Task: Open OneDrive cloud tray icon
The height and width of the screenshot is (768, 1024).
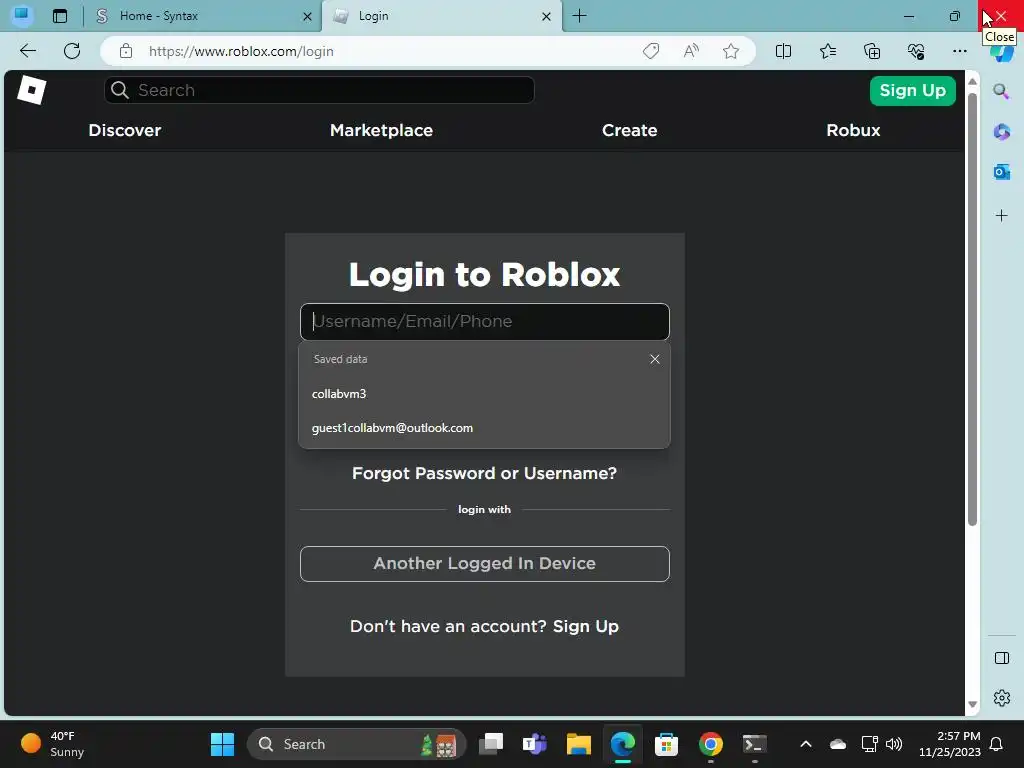Action: [838, 744]
